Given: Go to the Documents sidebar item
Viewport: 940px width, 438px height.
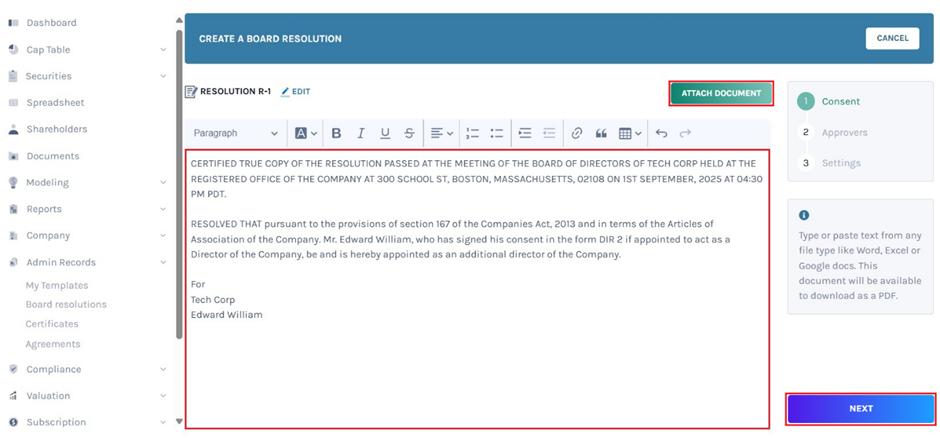Looking at the screenshot, I should 53,156.
